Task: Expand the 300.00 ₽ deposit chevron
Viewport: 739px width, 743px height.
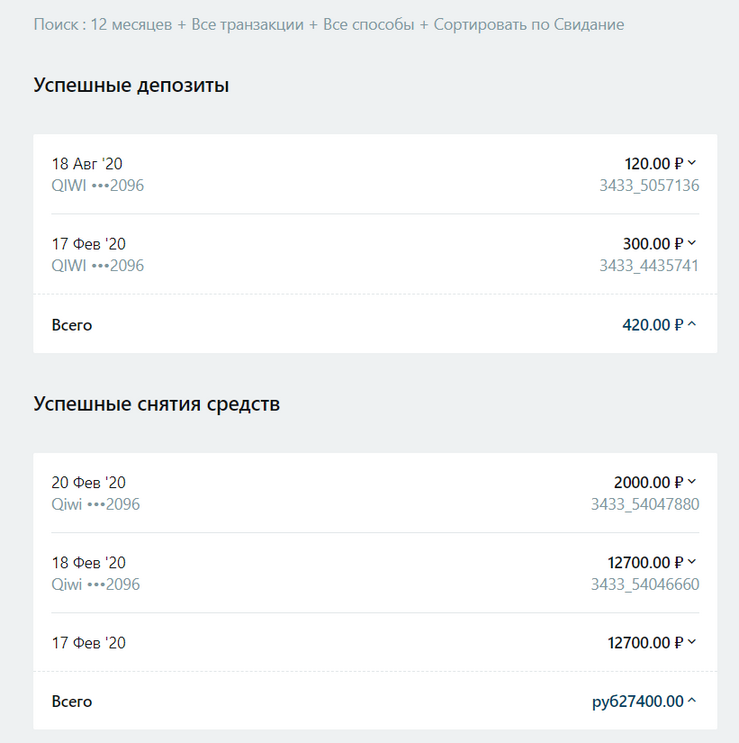Action: coord(692,243)
